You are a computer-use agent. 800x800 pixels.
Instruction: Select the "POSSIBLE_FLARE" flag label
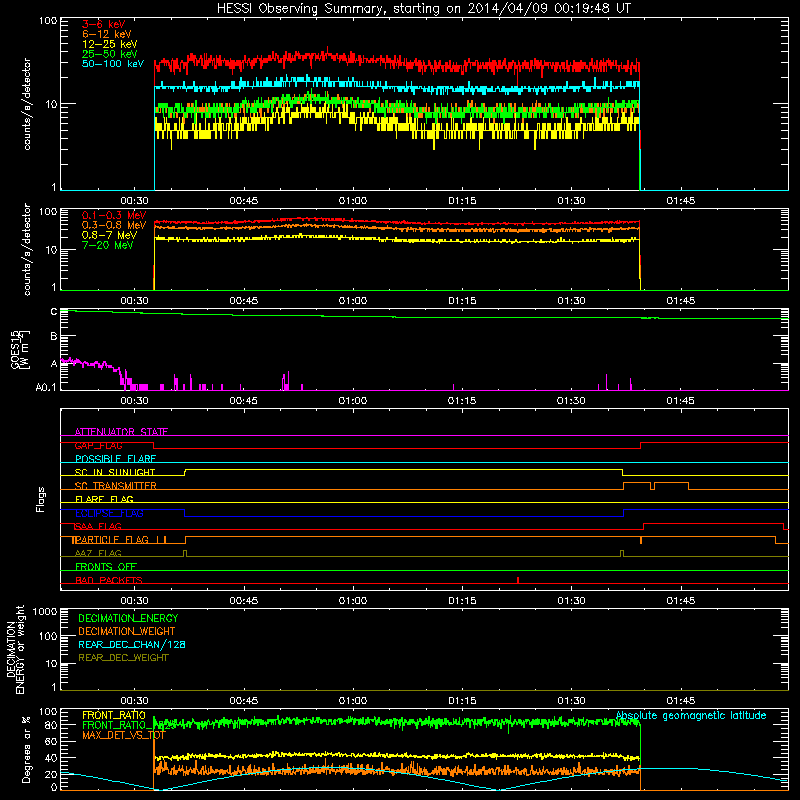(x=115, y=459)
